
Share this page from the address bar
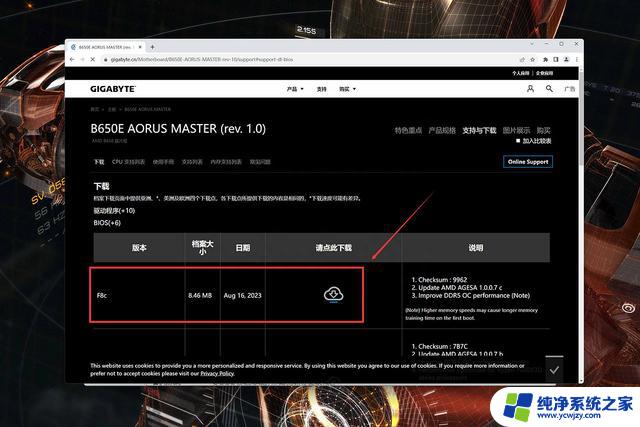(522, 60)
